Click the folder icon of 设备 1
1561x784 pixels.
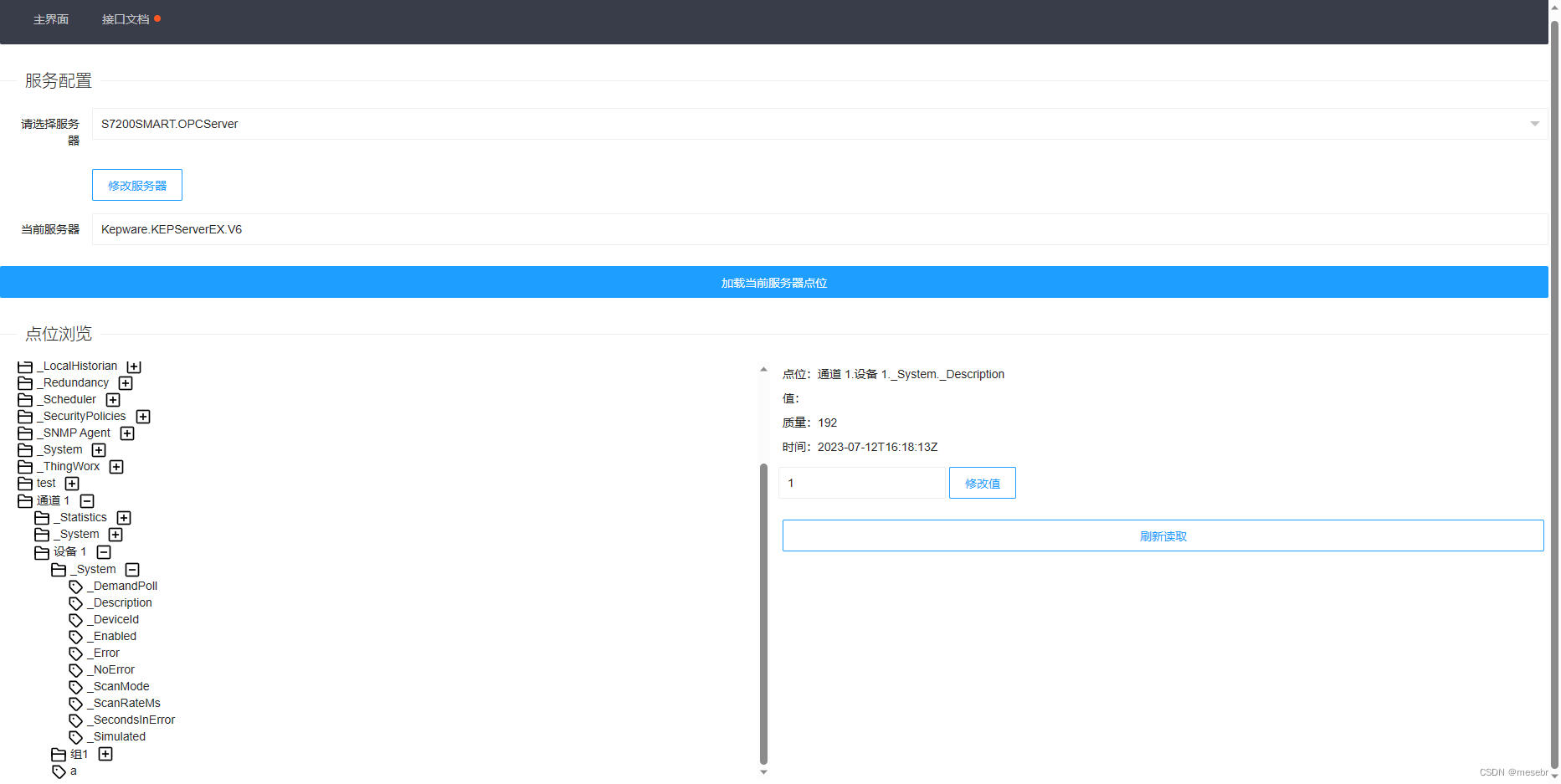43,551
